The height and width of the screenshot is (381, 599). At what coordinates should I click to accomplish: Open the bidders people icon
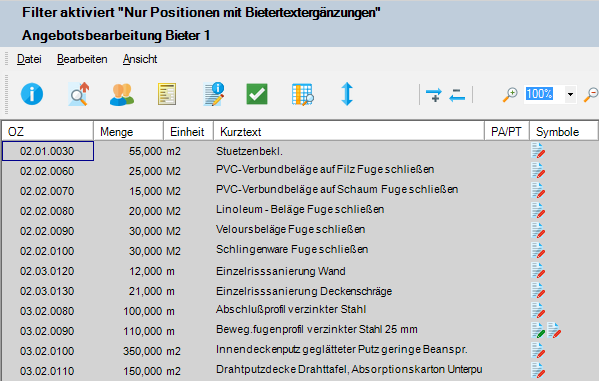click(x=122, y=94)
